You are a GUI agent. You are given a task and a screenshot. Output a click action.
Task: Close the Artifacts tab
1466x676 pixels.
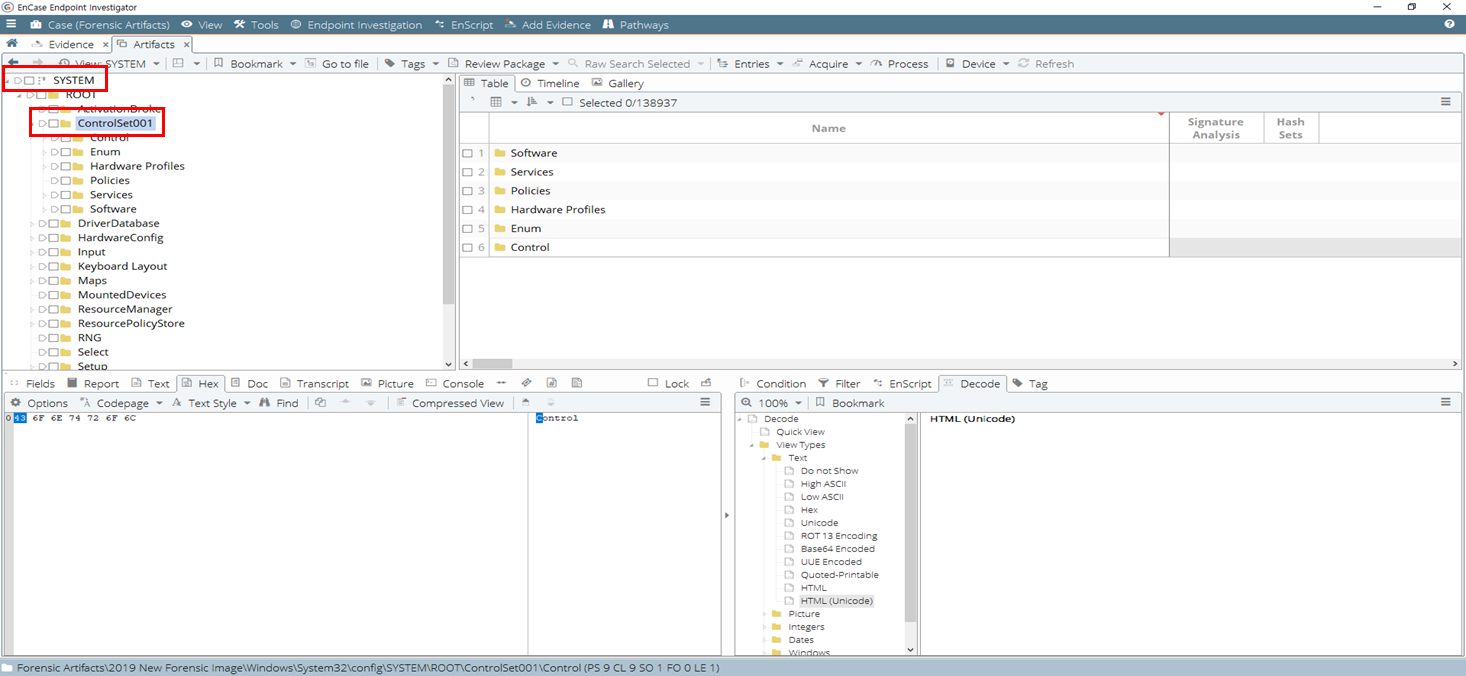pos(186,44)
